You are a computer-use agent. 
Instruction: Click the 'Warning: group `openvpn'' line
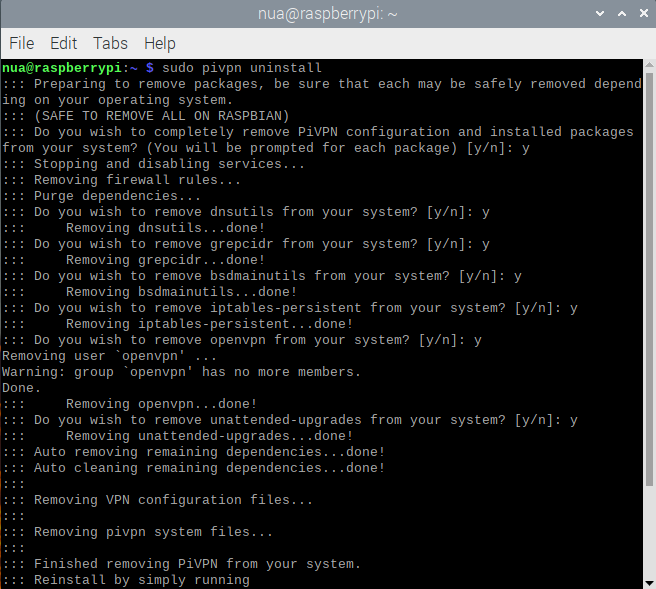tap(180, 372)
